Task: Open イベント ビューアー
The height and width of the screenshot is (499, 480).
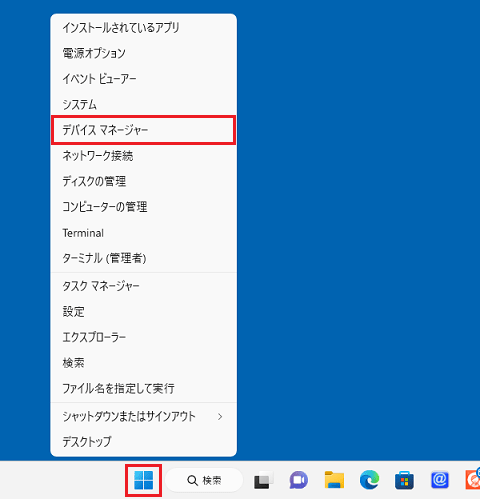Action: [x=144, y=79]
